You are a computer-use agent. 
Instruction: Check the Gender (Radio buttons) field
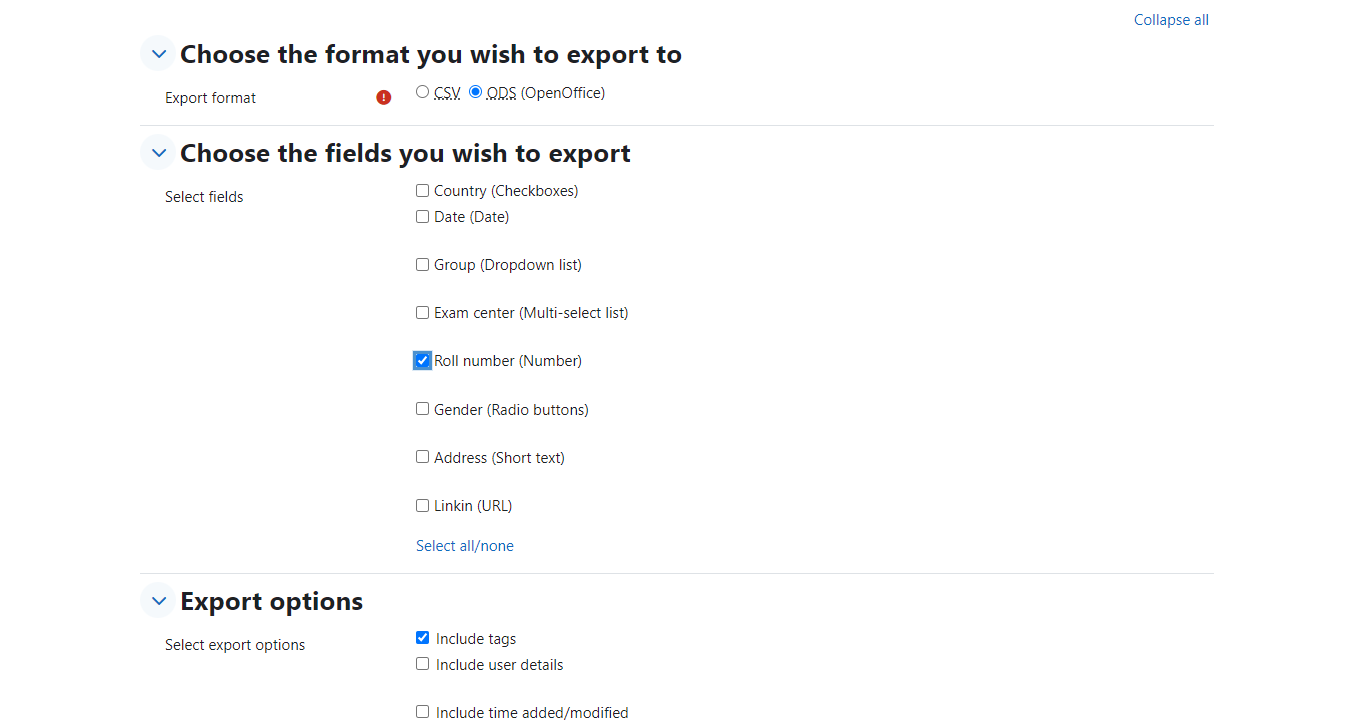(x=422, y=409)
